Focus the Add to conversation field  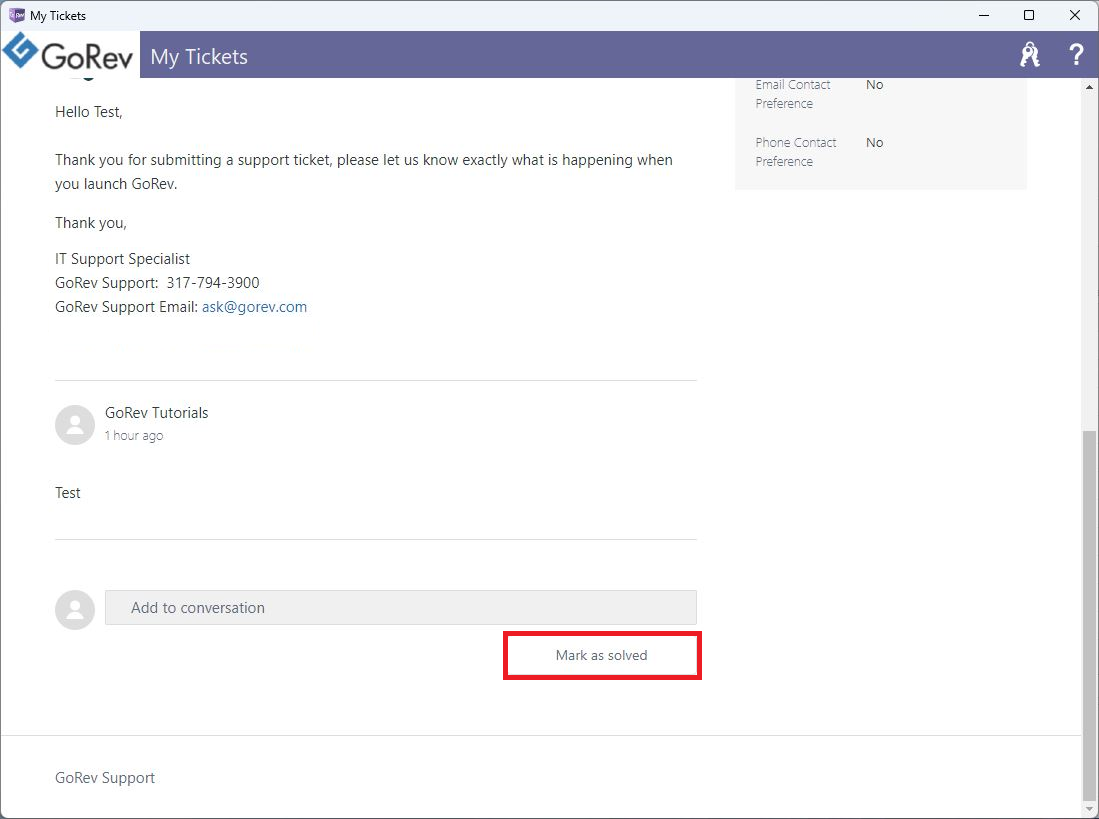coord(401,607)
